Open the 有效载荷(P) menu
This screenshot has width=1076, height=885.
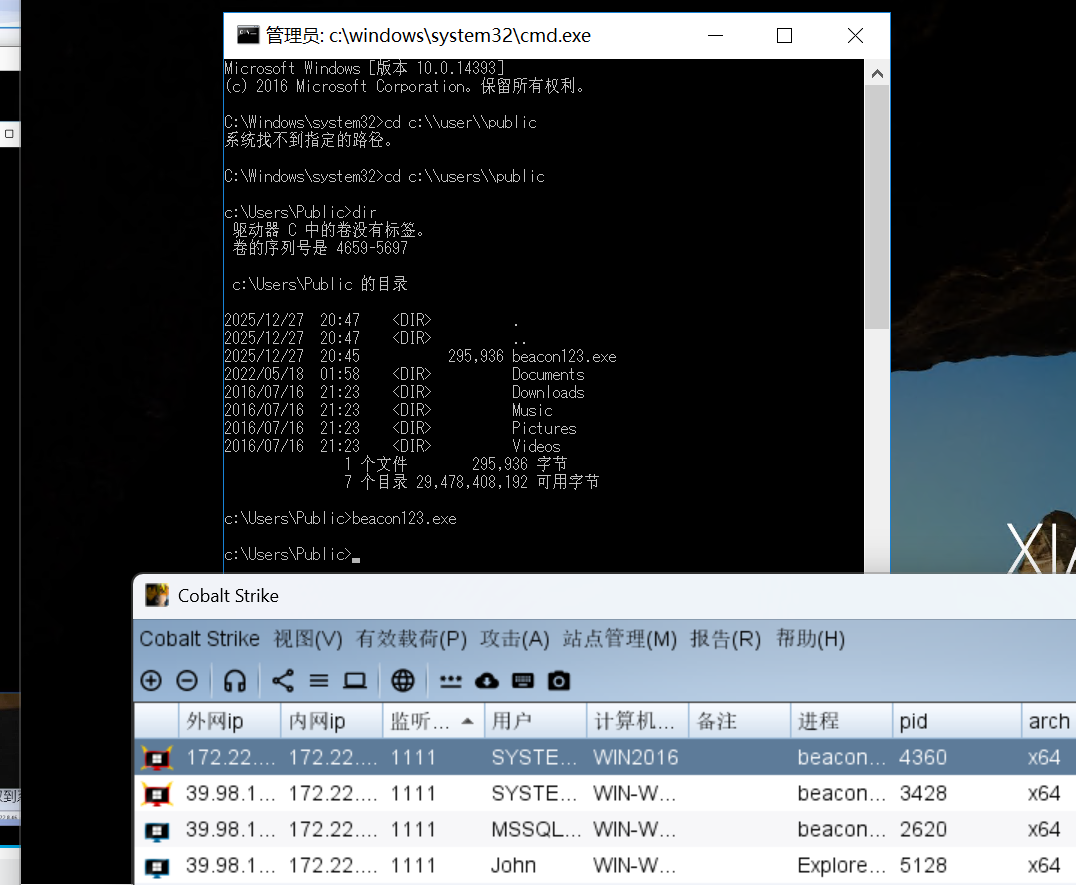pyautogui.click(x=411, y=639)
